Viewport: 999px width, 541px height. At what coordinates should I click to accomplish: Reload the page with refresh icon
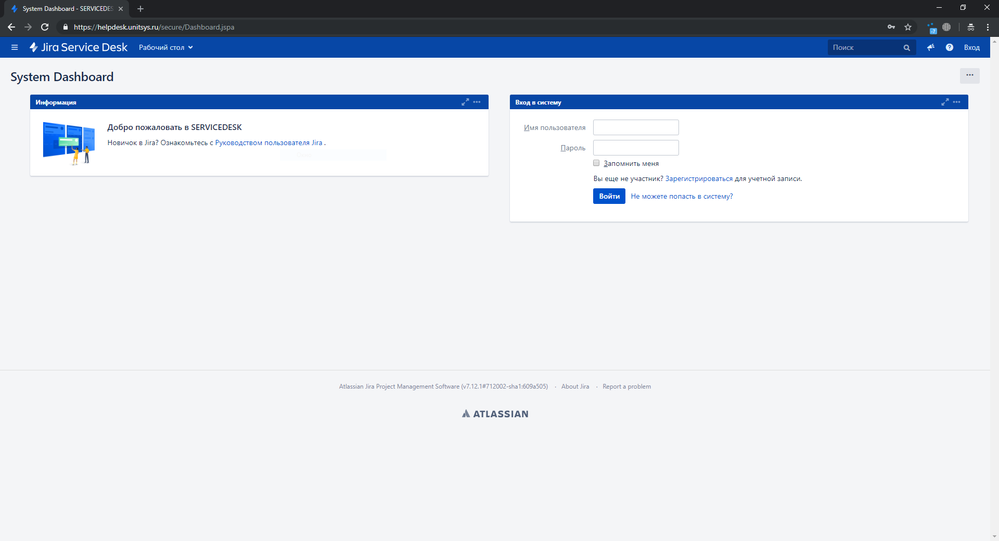45,27
